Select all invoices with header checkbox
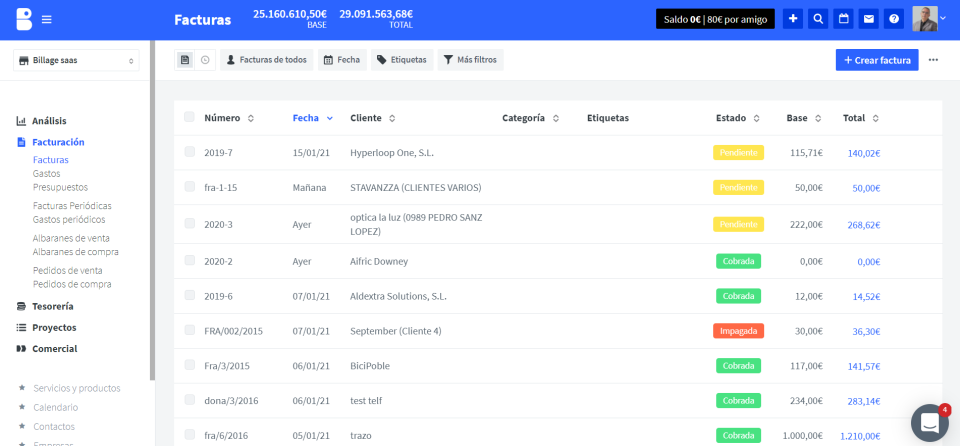The height and width of the screenshot is (446, 960). (189, 117)
